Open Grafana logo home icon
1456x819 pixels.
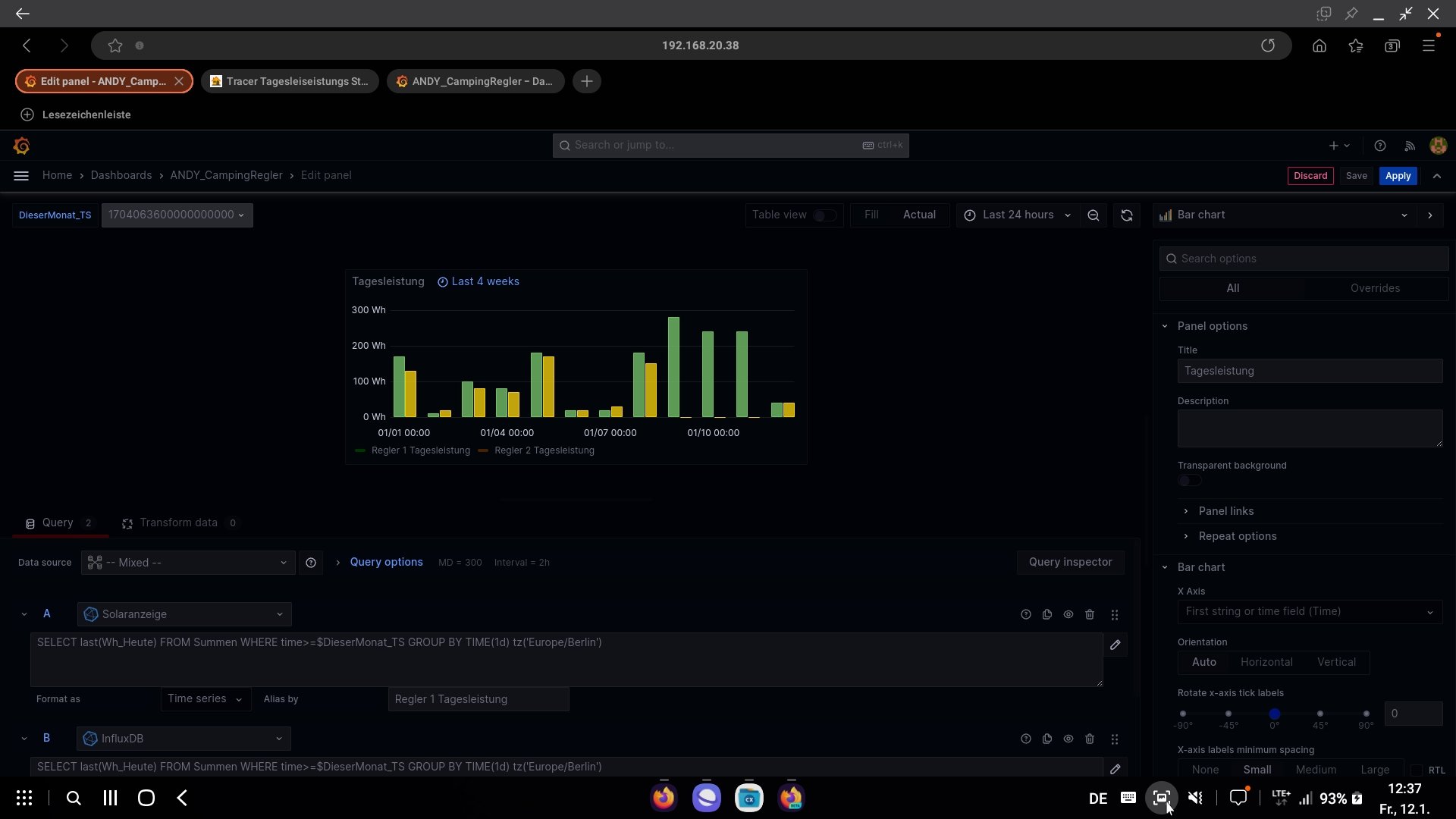22,146
